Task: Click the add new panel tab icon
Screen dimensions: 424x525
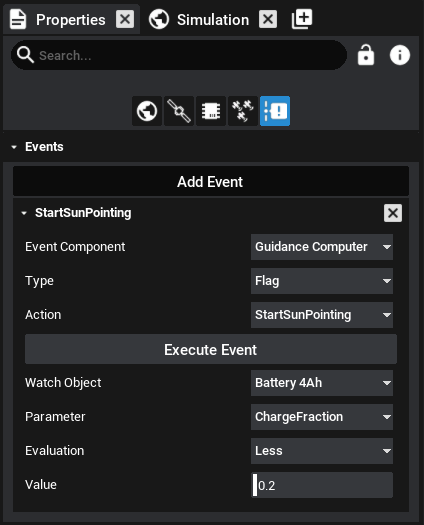Action: (302, 19)
